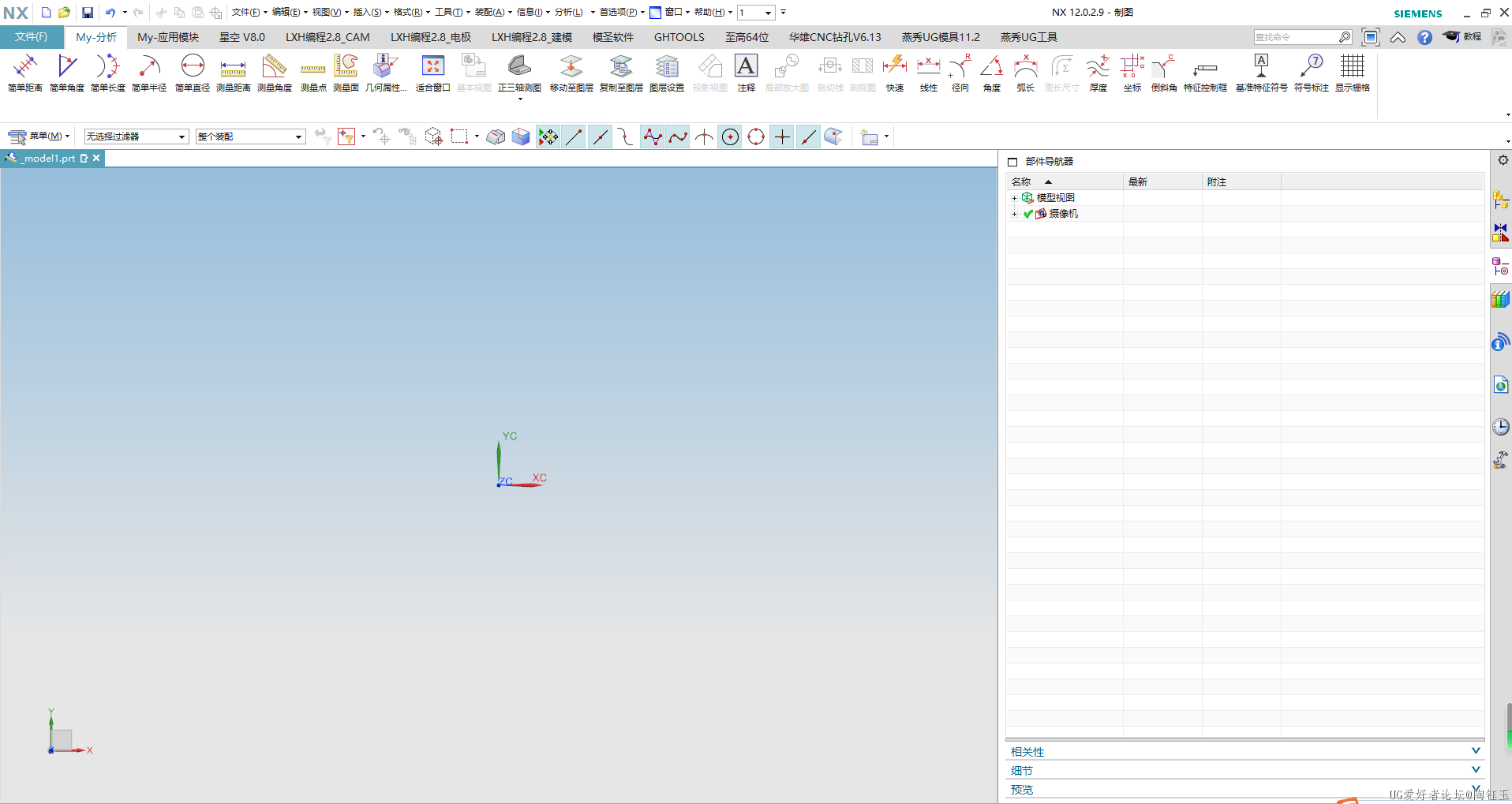The width and height of the screenshot is (1512, 804).
Task: Expand the 相关性 panel section
Action: [1244, 752]
